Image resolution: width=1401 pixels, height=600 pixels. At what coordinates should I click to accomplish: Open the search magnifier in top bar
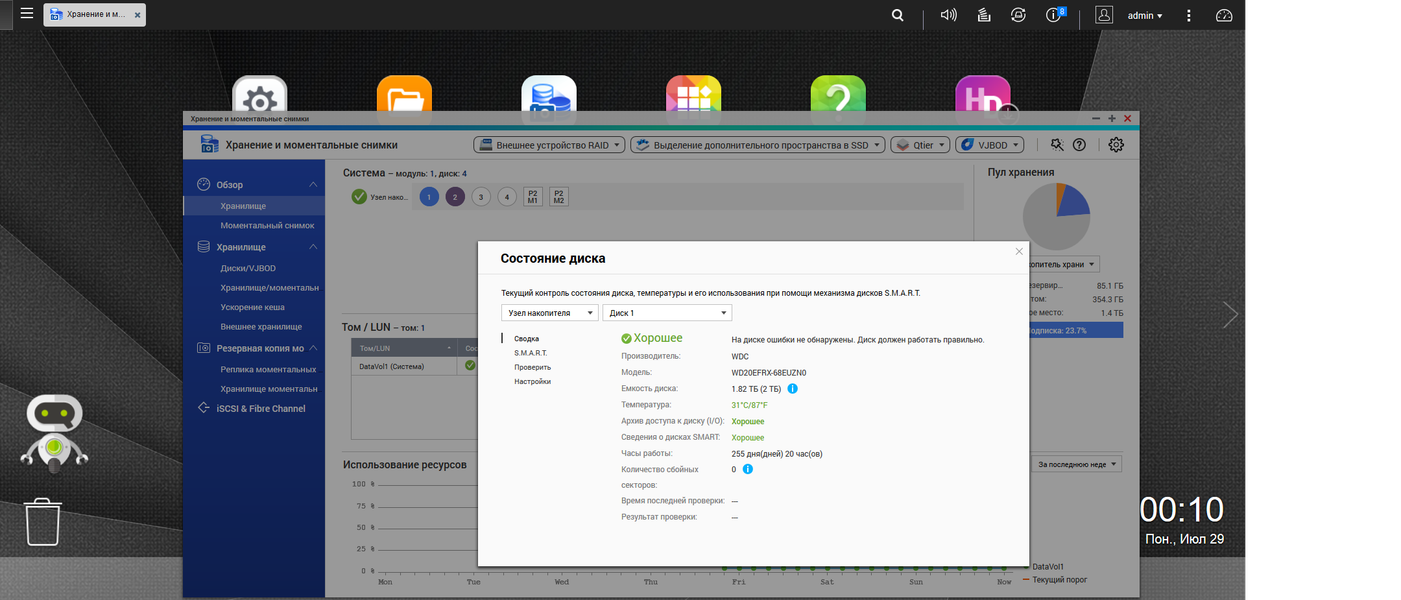[x=898, y=15]
